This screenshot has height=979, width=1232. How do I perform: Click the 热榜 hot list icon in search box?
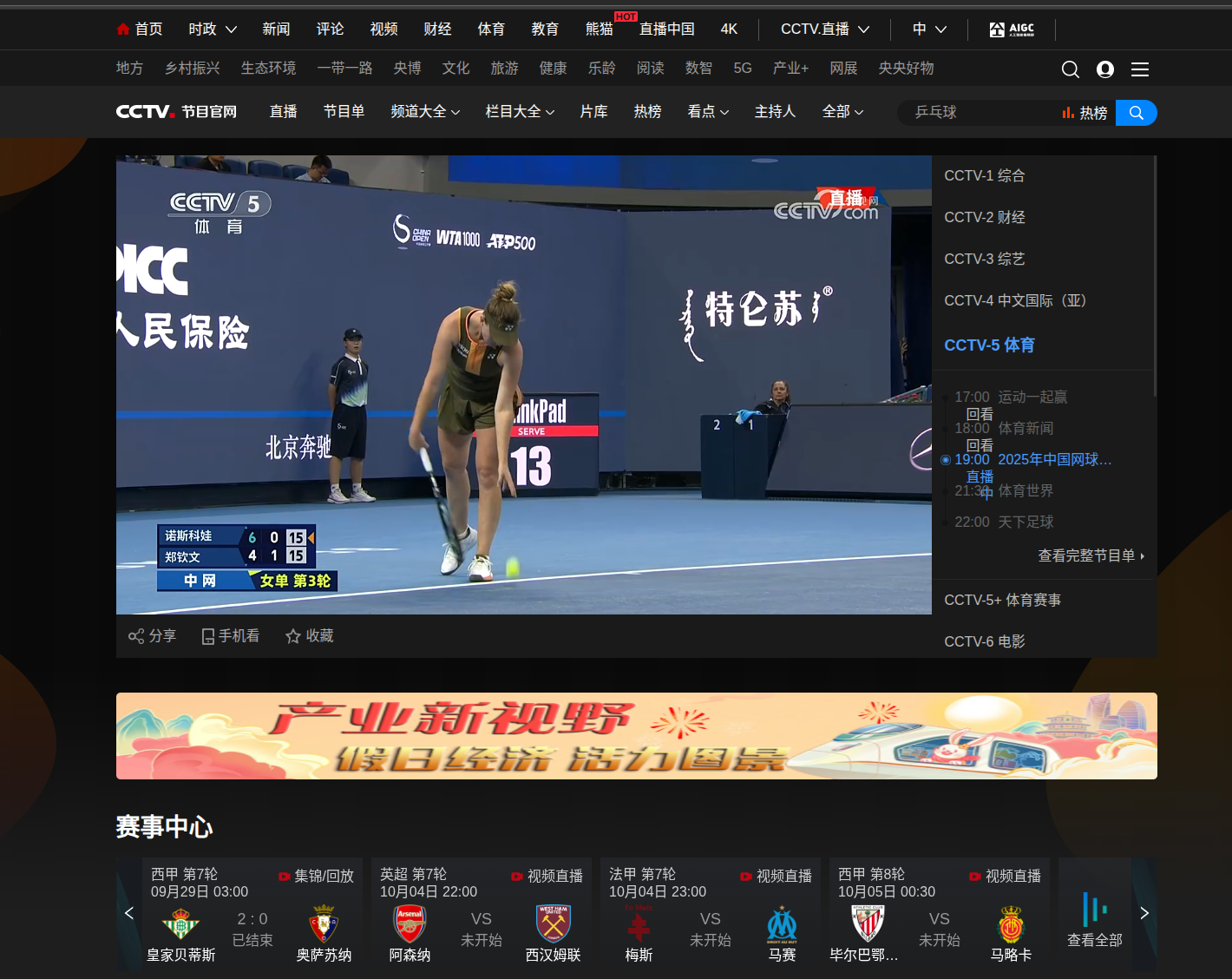[1068, 113]
